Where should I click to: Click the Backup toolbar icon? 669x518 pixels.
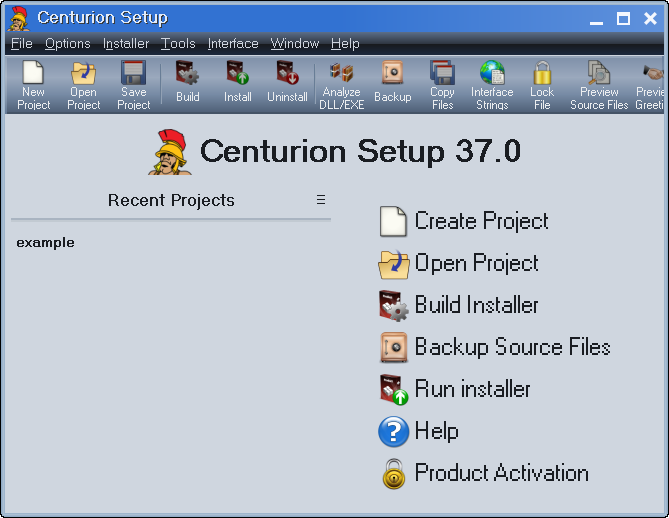pos(393,73)
